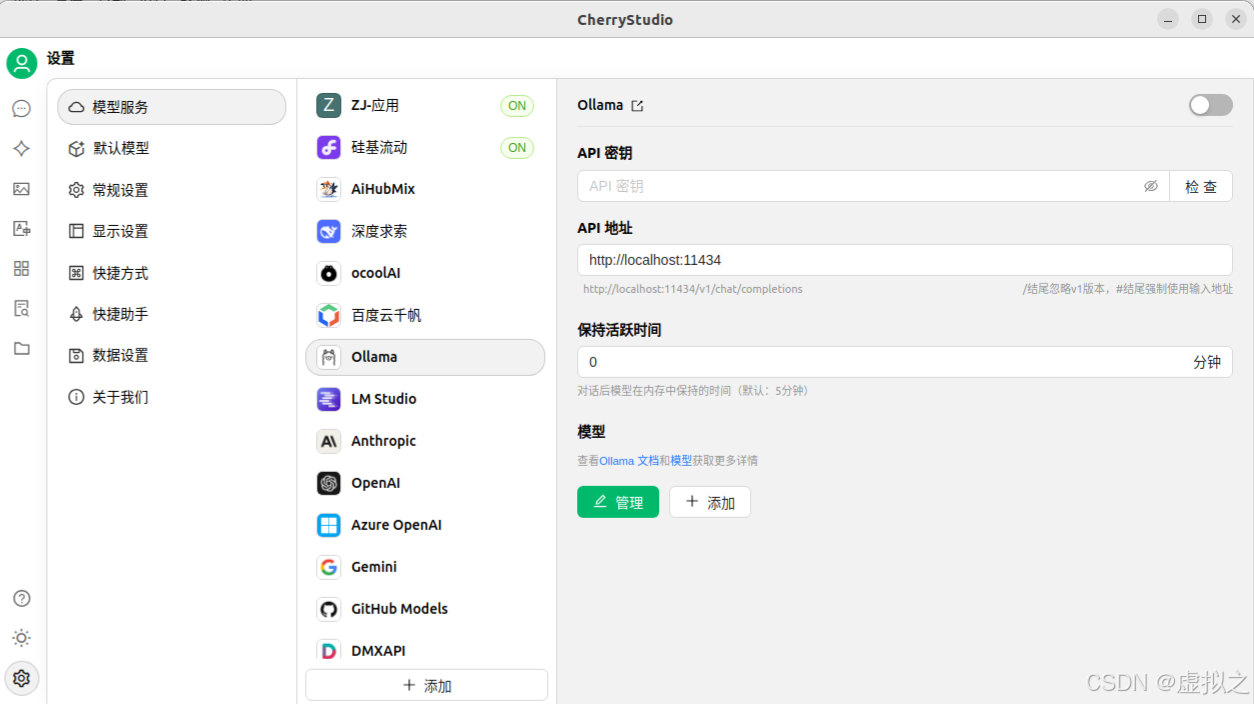The width and height of the screenshot is (1254, 704).
Task: Click ON badge for 硅基流动
Action: [517, 147]
